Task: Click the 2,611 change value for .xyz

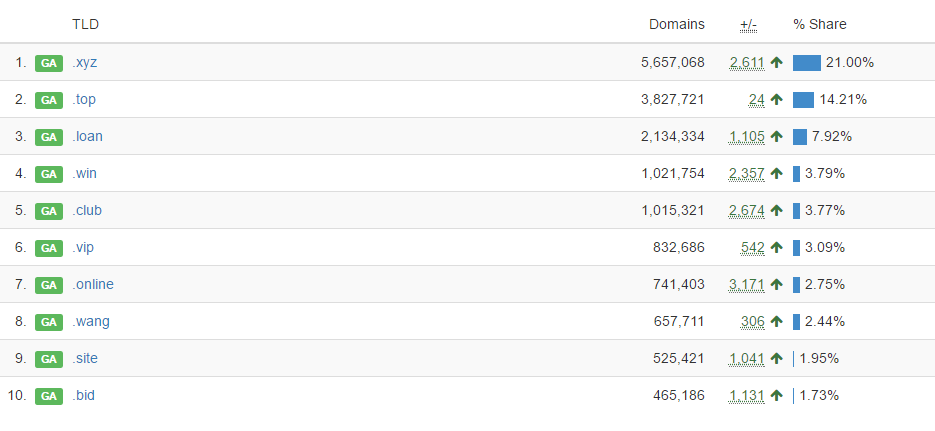Action: click(747, 63)
